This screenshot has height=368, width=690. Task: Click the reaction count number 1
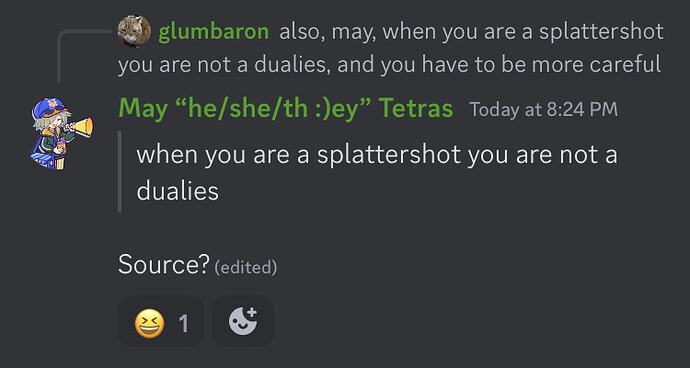pos(184,324)
